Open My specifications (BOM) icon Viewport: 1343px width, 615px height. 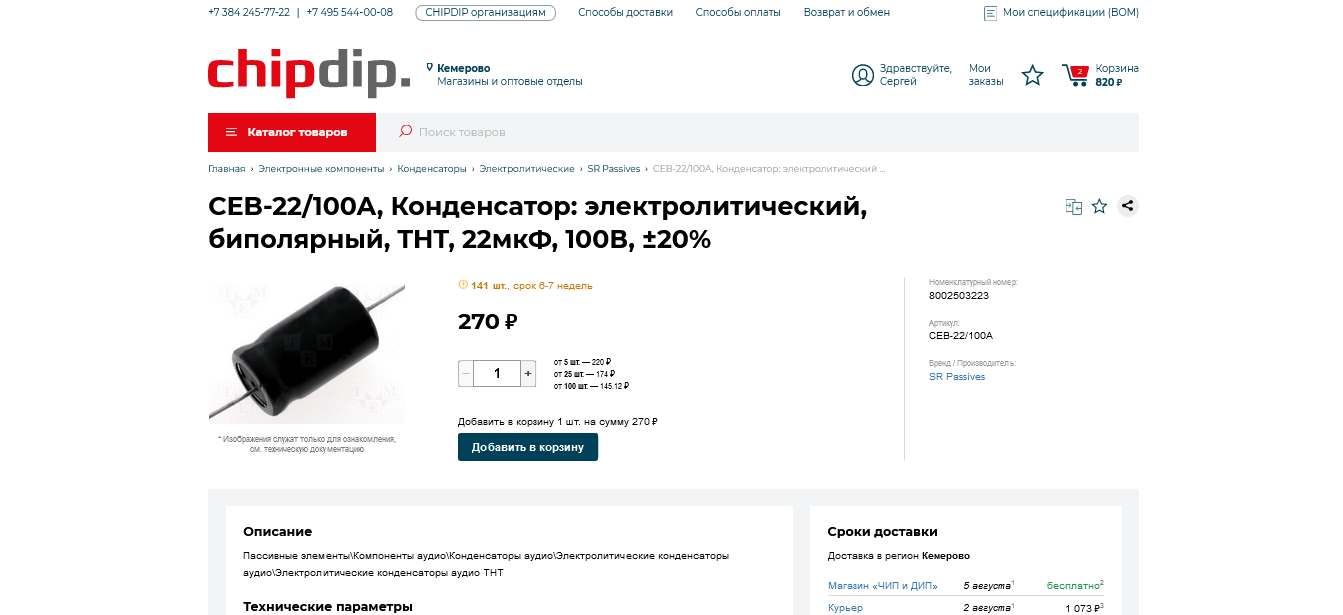point(991,13)
